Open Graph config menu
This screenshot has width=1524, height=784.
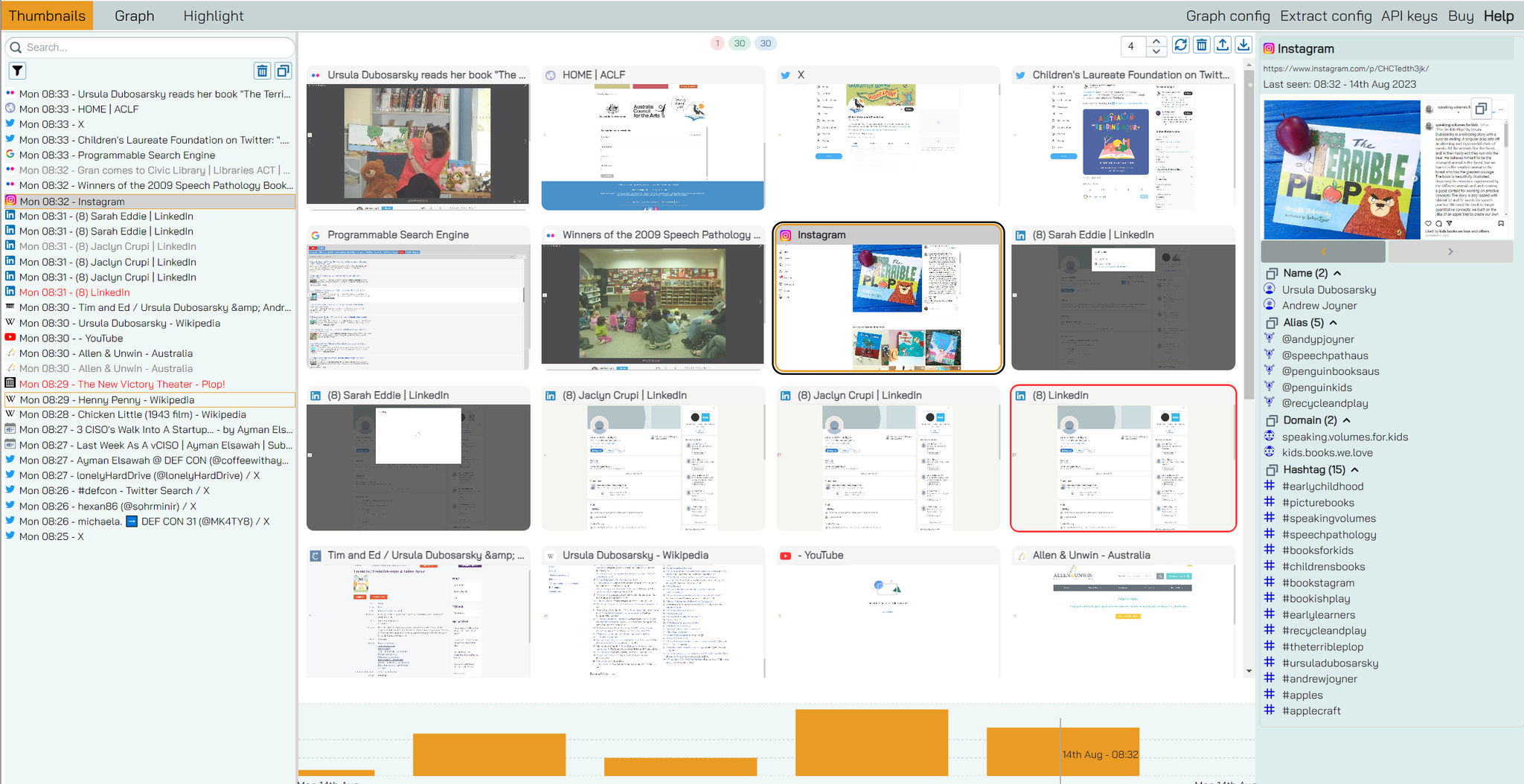point(1228,16)
